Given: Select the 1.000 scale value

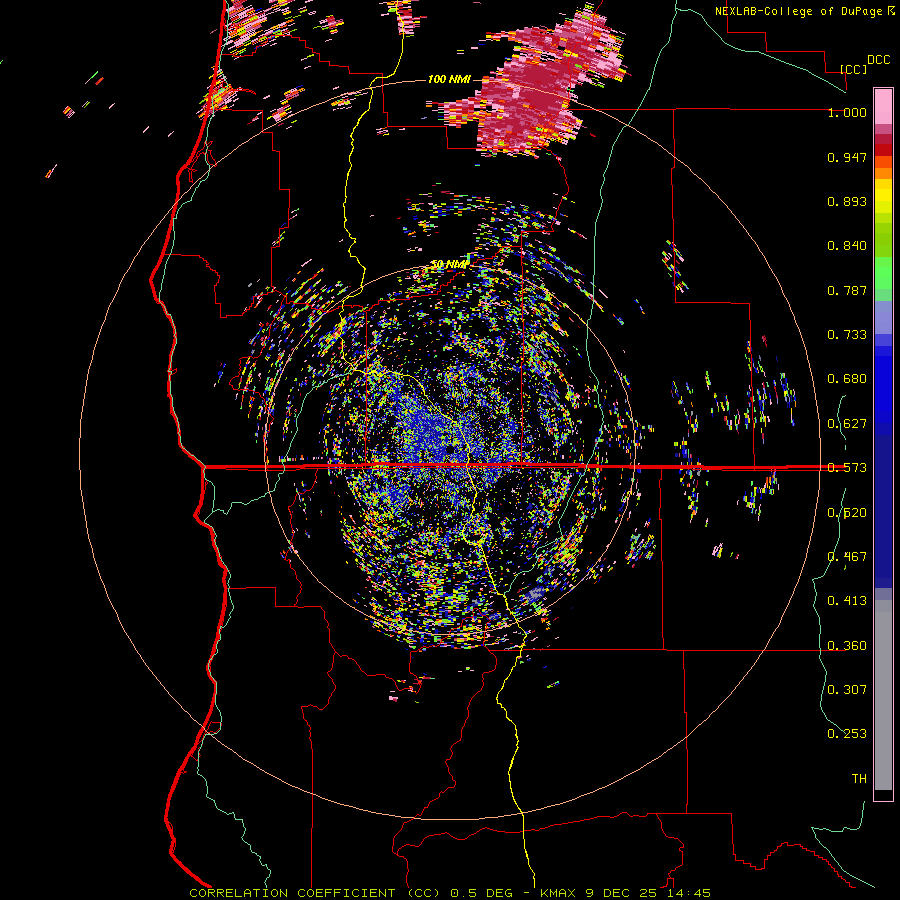Looking at the screenshot, I should click(847, 112).
